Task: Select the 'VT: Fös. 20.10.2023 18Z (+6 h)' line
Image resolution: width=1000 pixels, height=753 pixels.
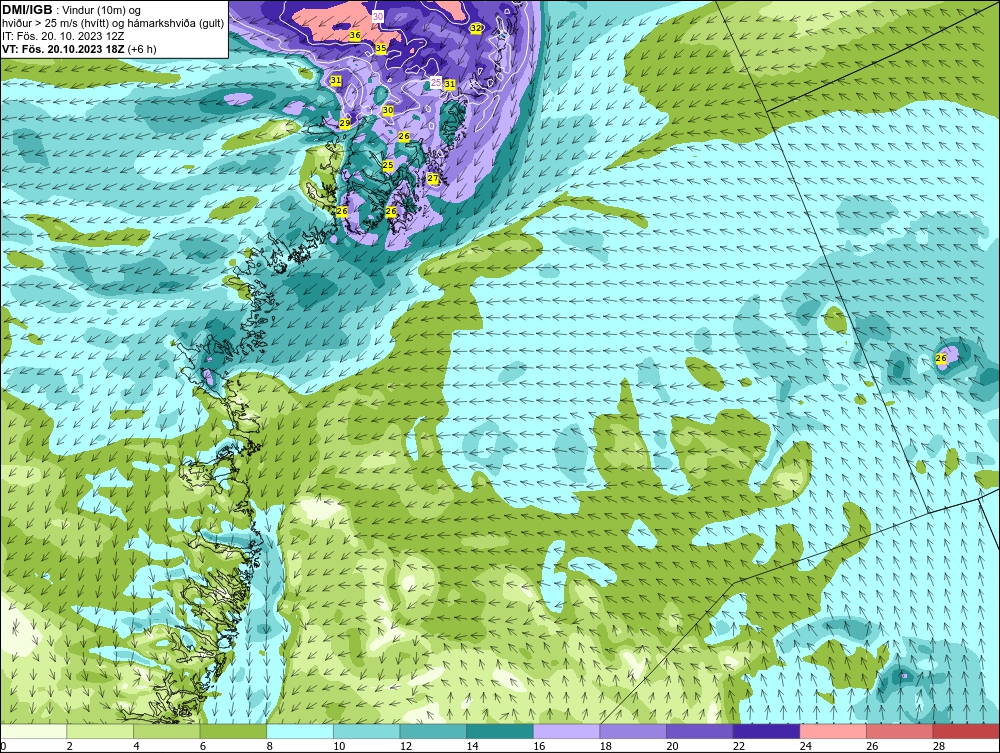Action: (79, 48)
